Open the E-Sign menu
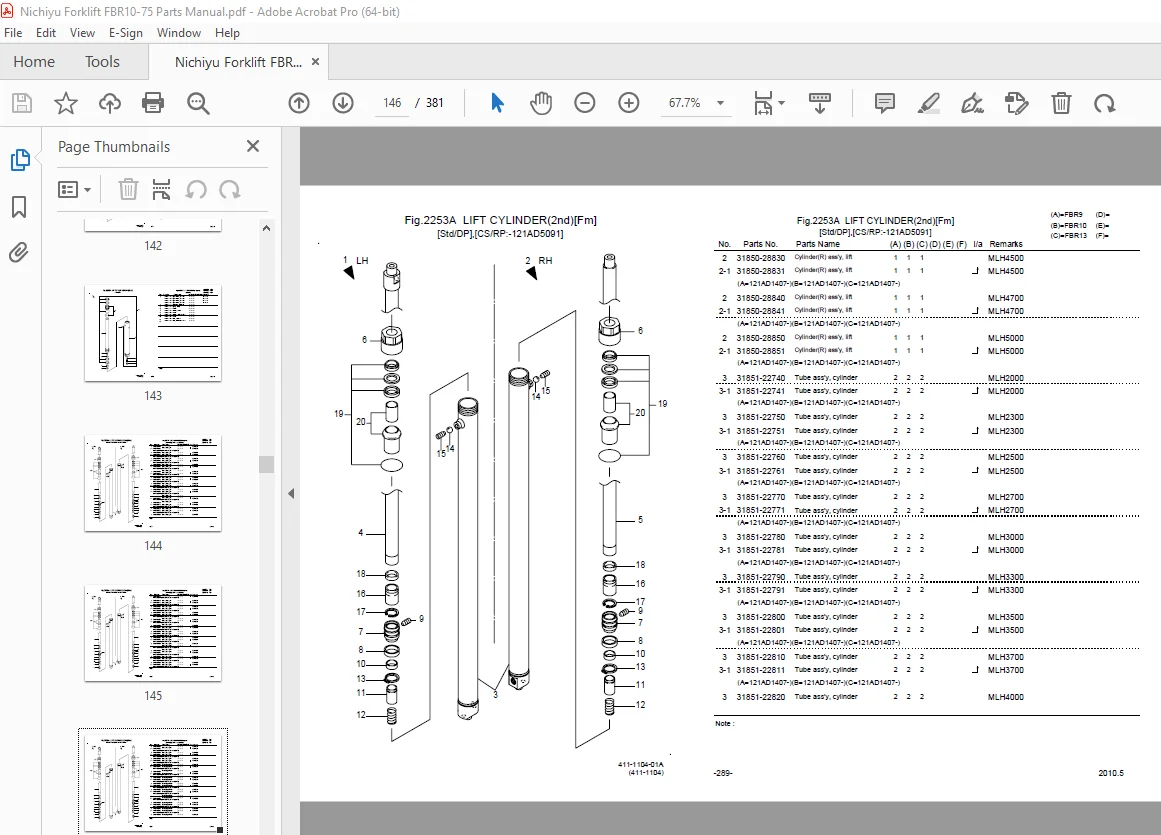This screenshot has width=1161, height=835. [x=126, y=33]
